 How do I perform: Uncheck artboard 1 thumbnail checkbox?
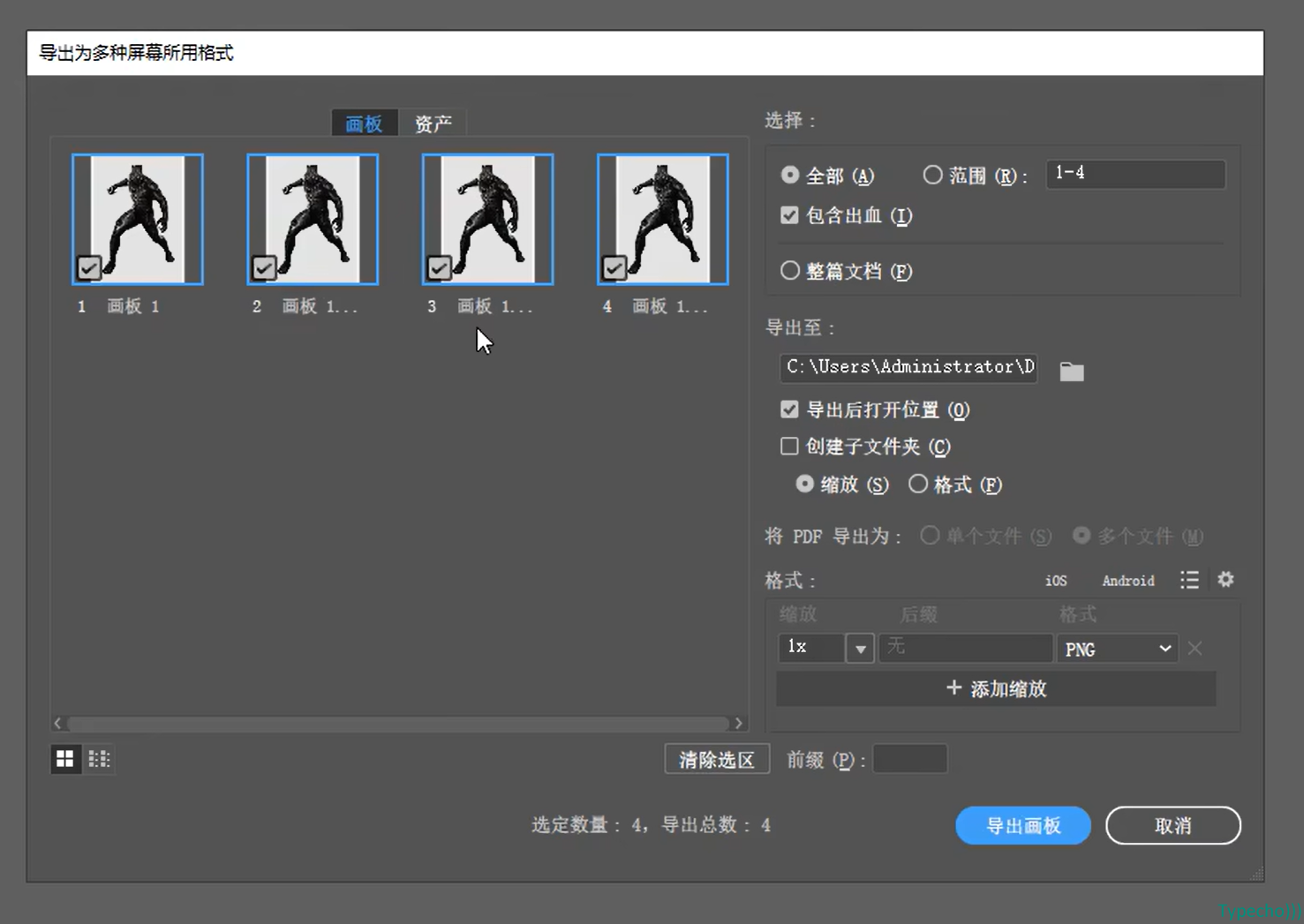tap(88, 267)
